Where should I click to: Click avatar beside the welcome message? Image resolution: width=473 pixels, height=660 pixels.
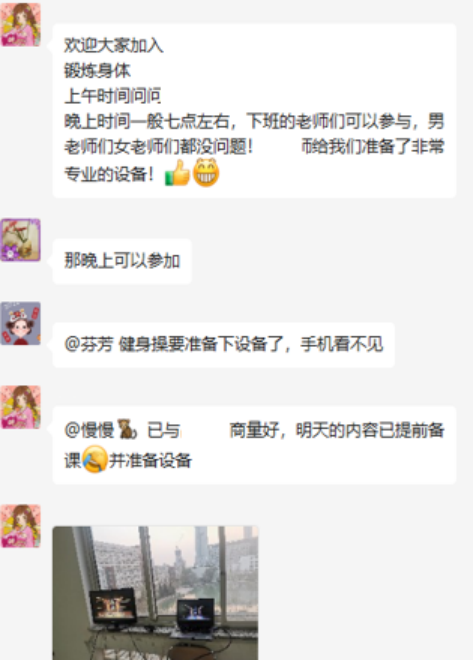(21, 24)
